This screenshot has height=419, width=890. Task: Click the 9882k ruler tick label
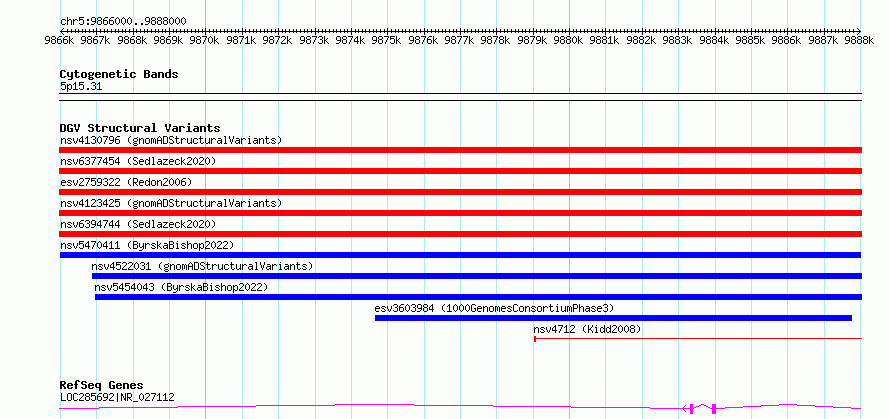[643, 40]
